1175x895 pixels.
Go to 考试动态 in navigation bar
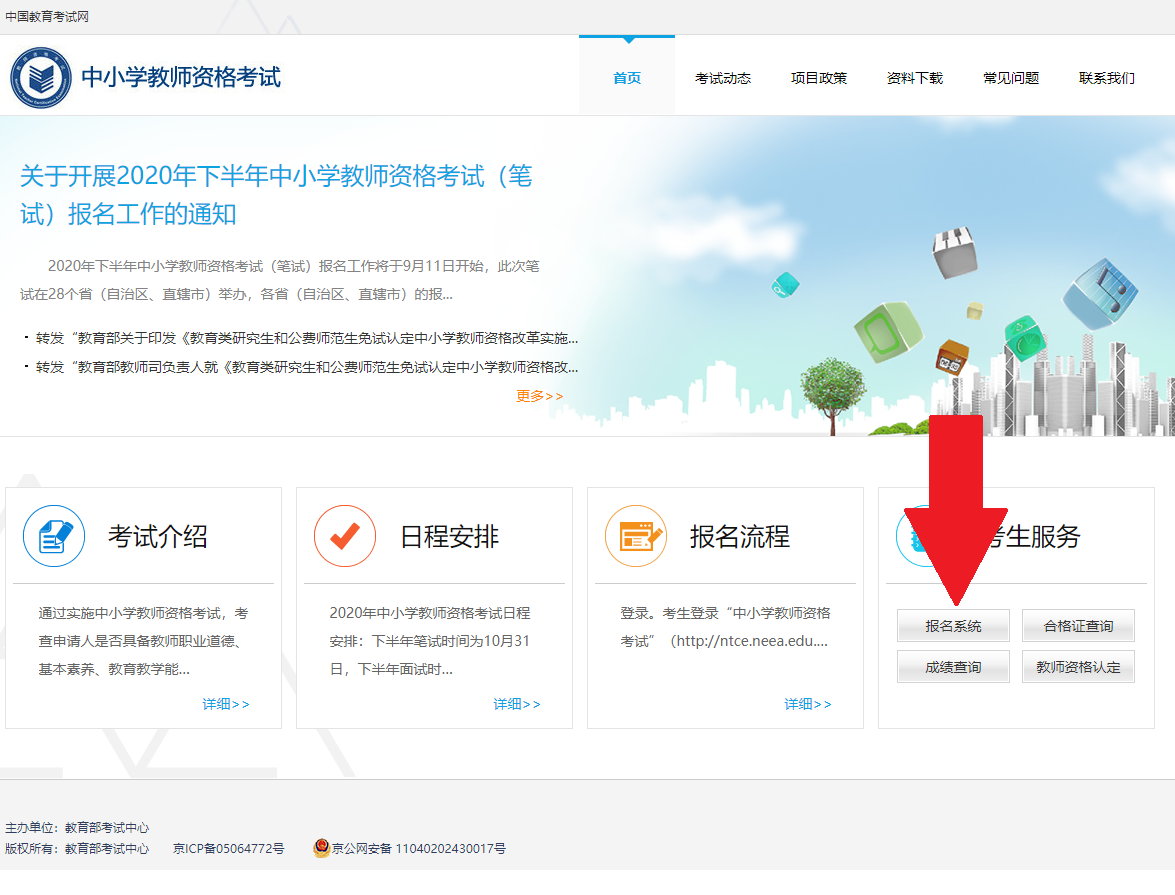(723, 78)
